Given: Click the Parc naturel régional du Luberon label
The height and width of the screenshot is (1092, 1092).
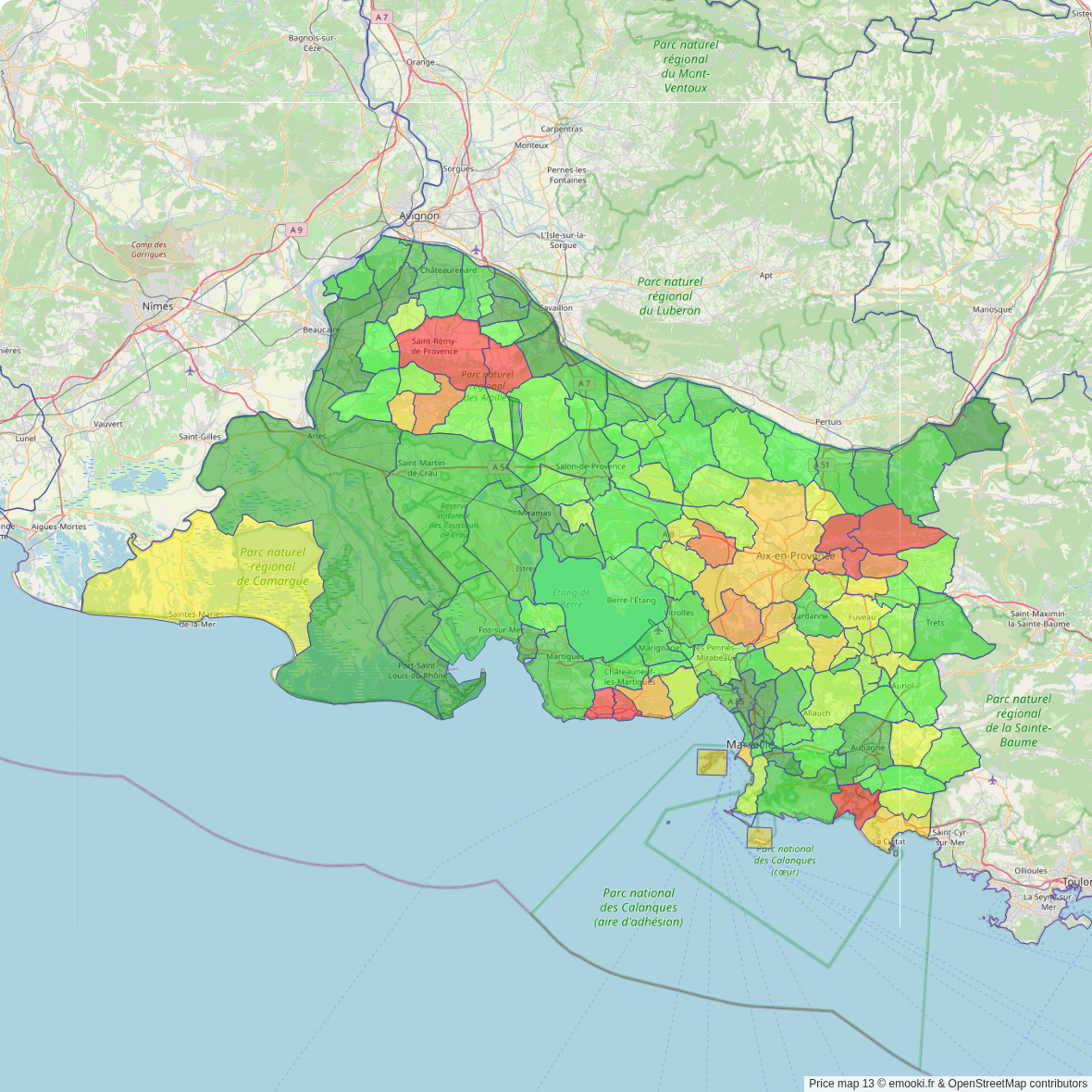Looking at the screenshot, I should tap(670, 296).
